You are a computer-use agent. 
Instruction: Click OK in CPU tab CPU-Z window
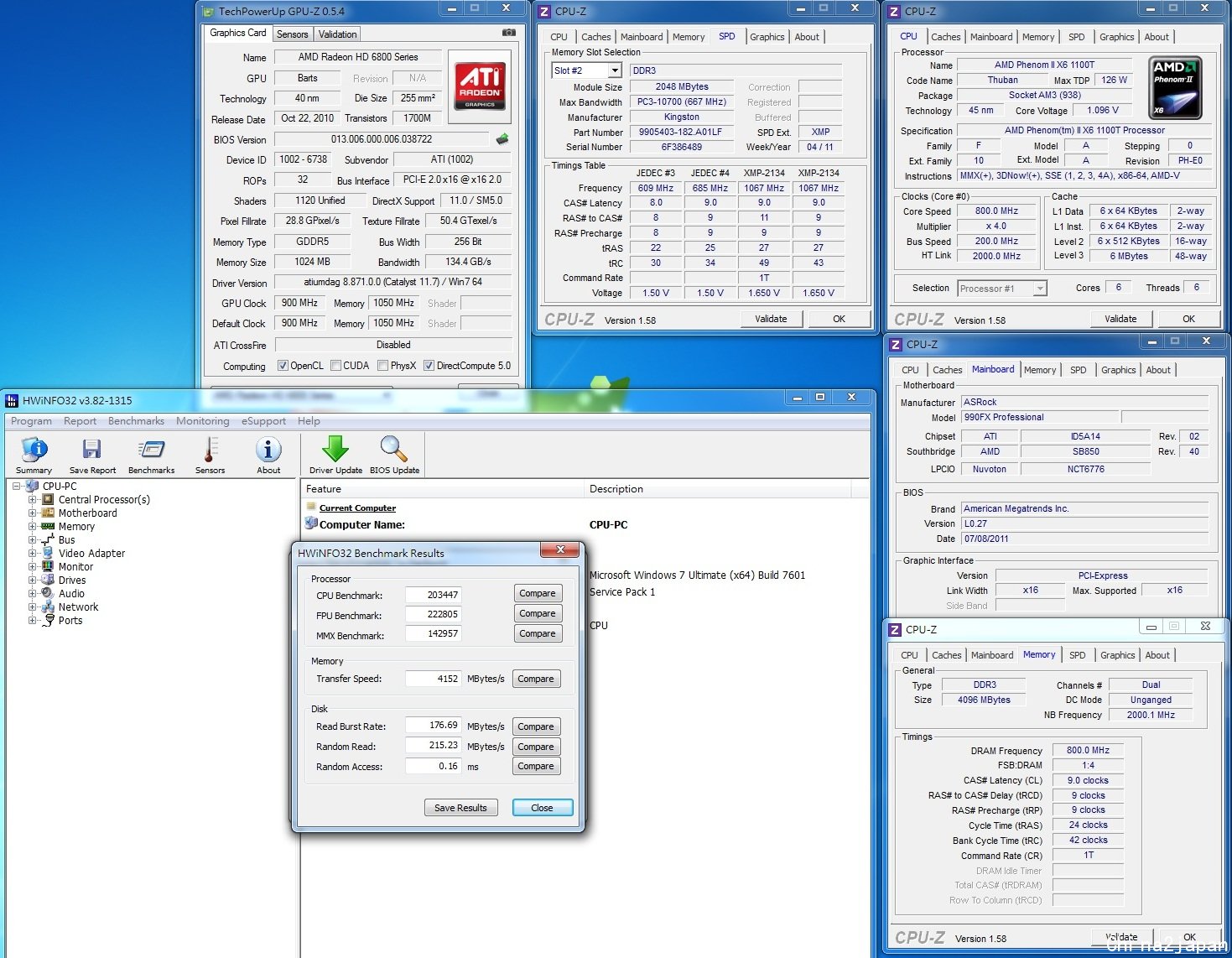click(1188, 319)
